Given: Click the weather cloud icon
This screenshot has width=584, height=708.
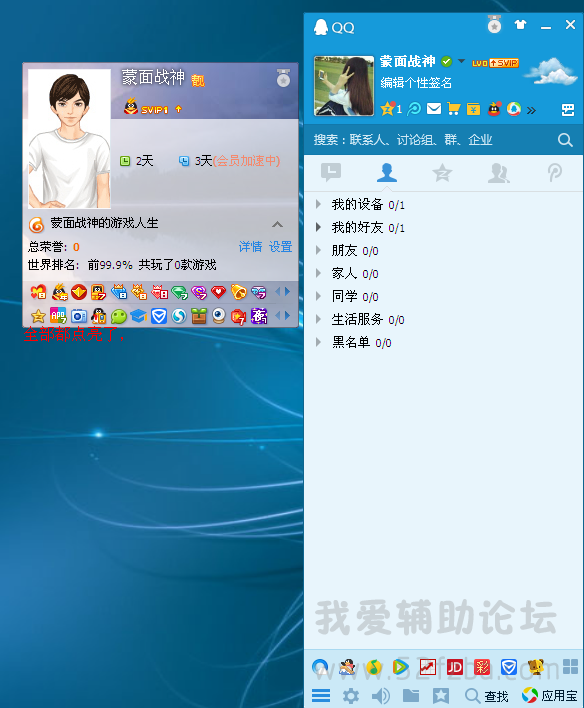Looking at the screenshot, I should [x=552, y=72].
